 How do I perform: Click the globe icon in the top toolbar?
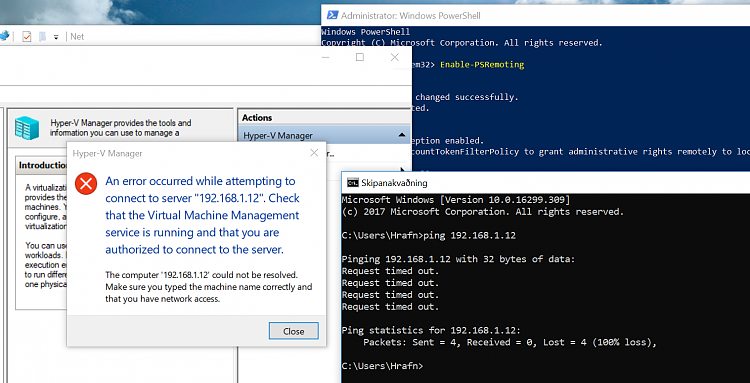pos(4,36)
